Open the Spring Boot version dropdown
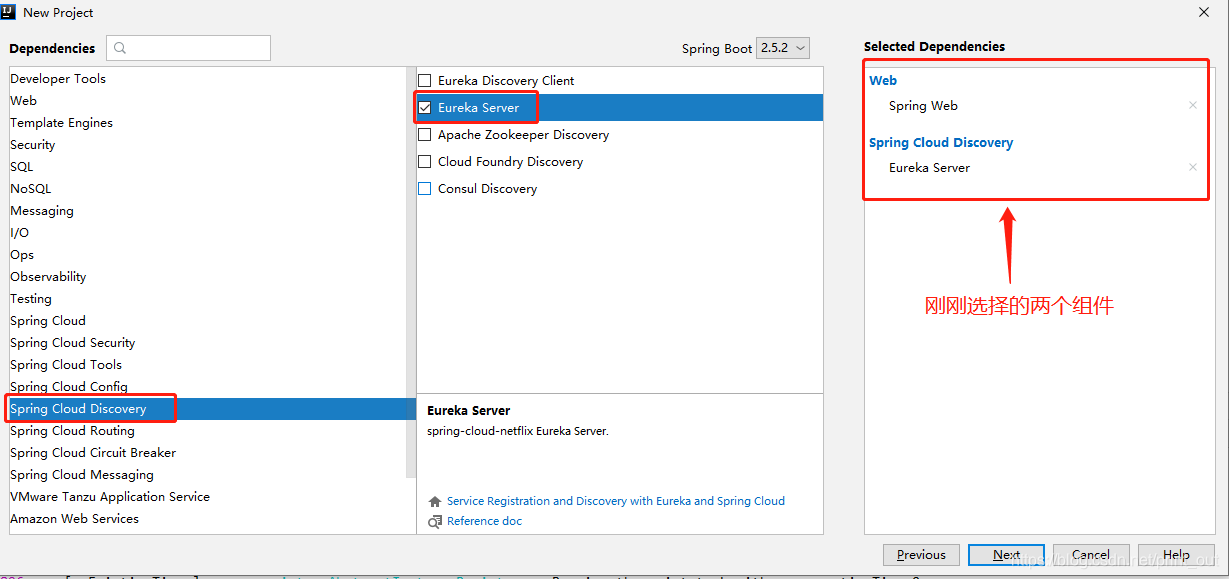This screenshot has width=1229, height=579. (x=783, y=48)
